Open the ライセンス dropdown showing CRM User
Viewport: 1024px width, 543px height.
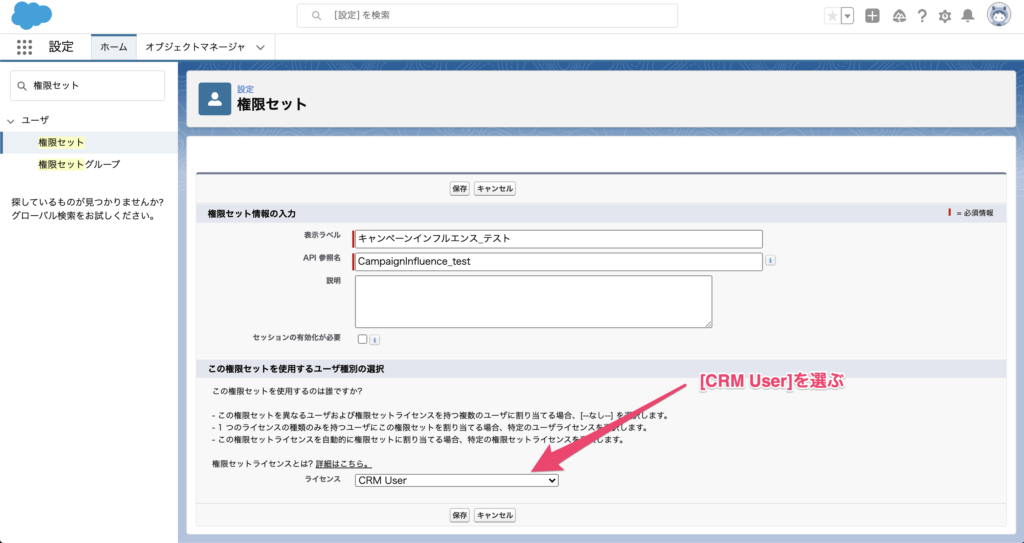(x=456, y=480)
